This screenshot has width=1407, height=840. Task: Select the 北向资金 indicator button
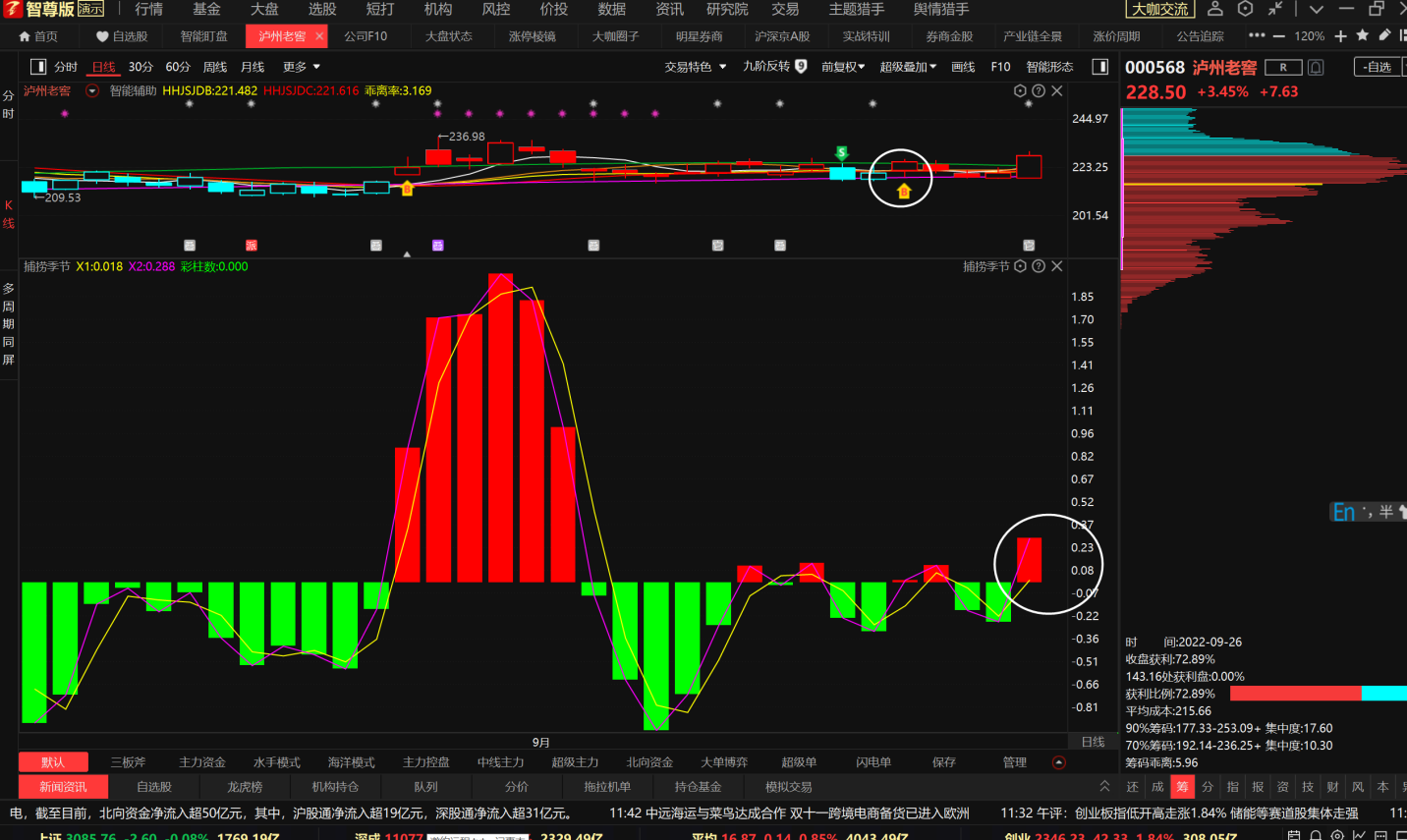649,762
